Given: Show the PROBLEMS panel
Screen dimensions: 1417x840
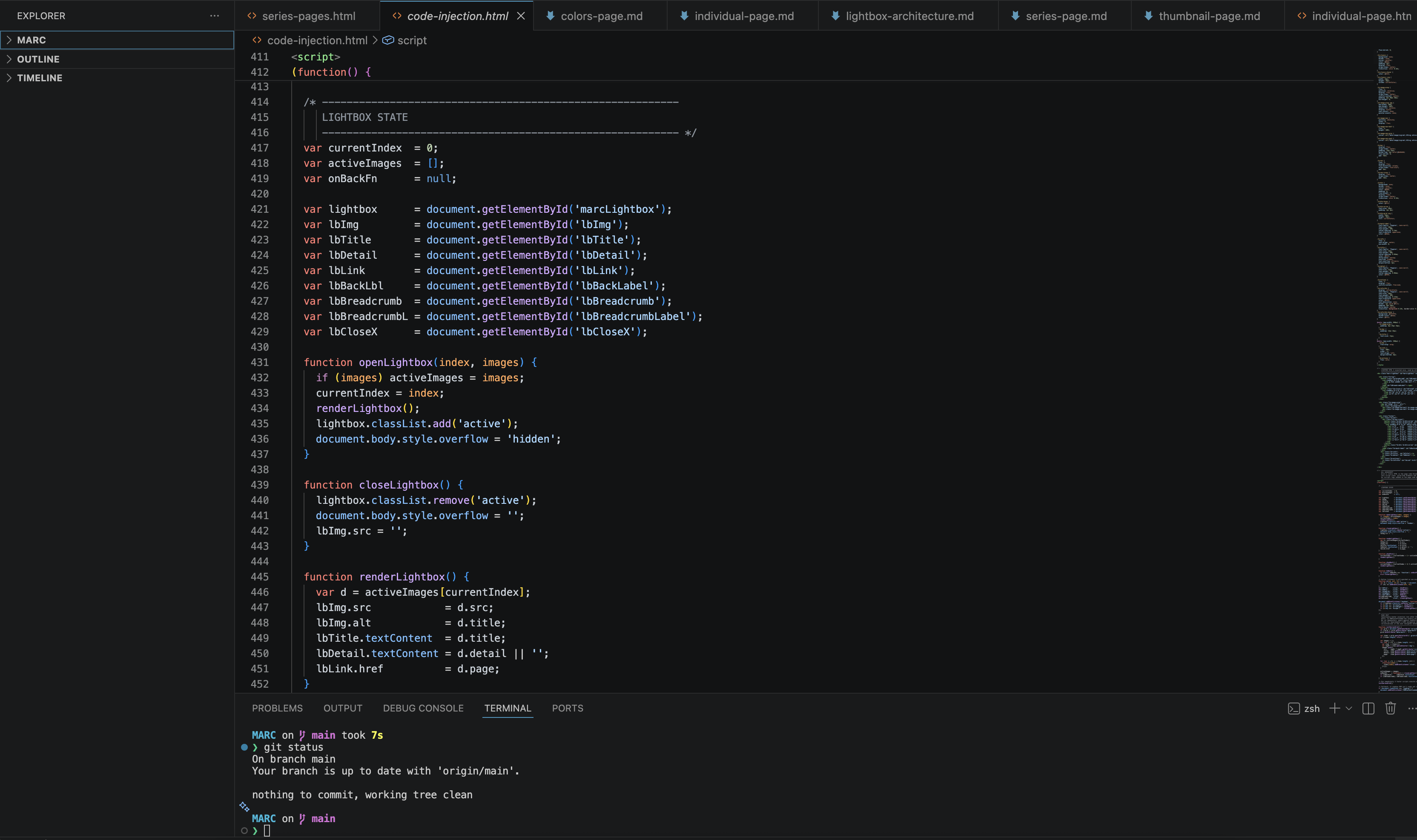Looking at the screenshot, I should [x=277, y=708].
